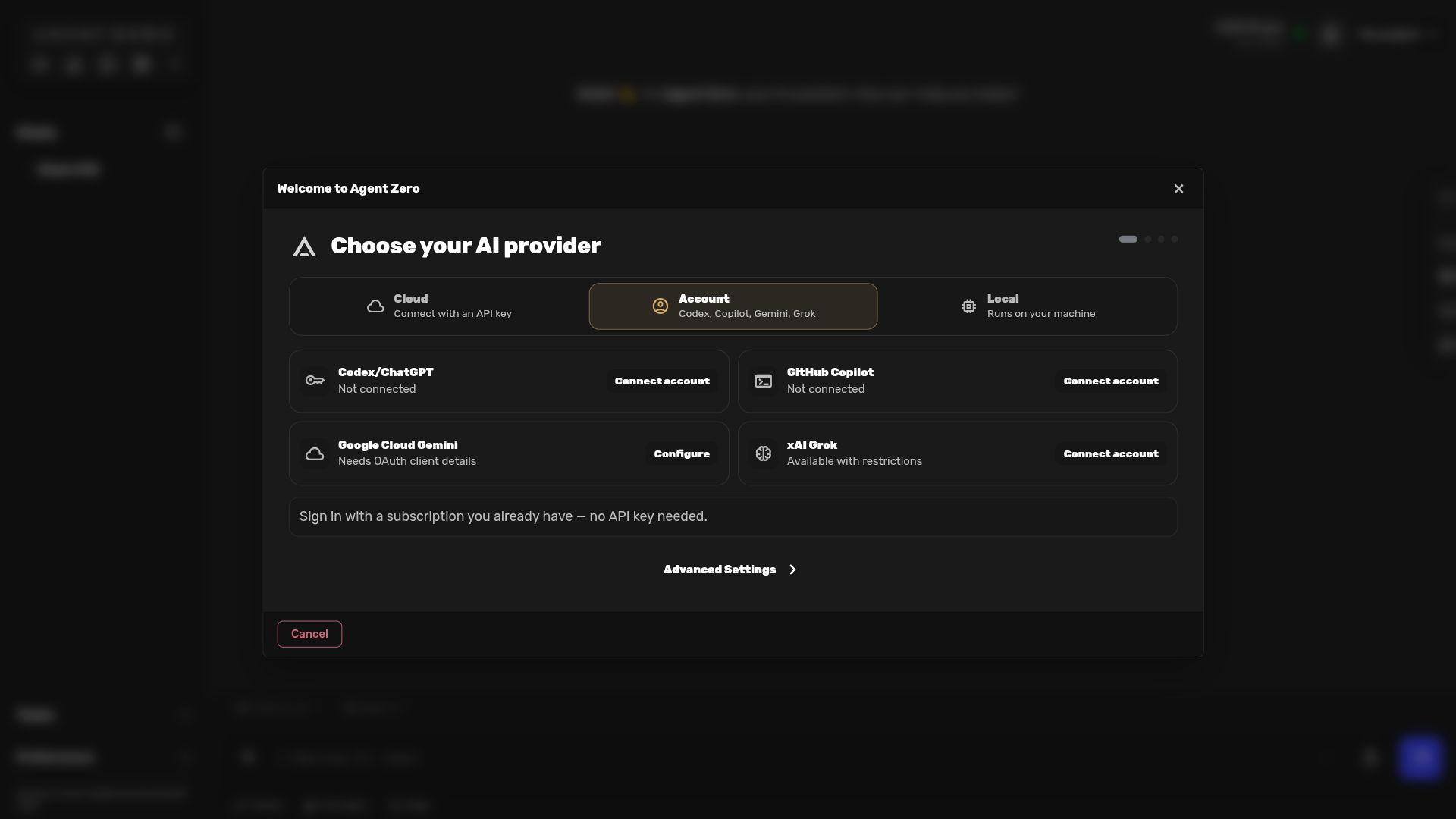Image resolution: width=1456 pixels, height=819 pixels.
Task: Click 'Connect with an API key' text
Action: pos(453,314)
